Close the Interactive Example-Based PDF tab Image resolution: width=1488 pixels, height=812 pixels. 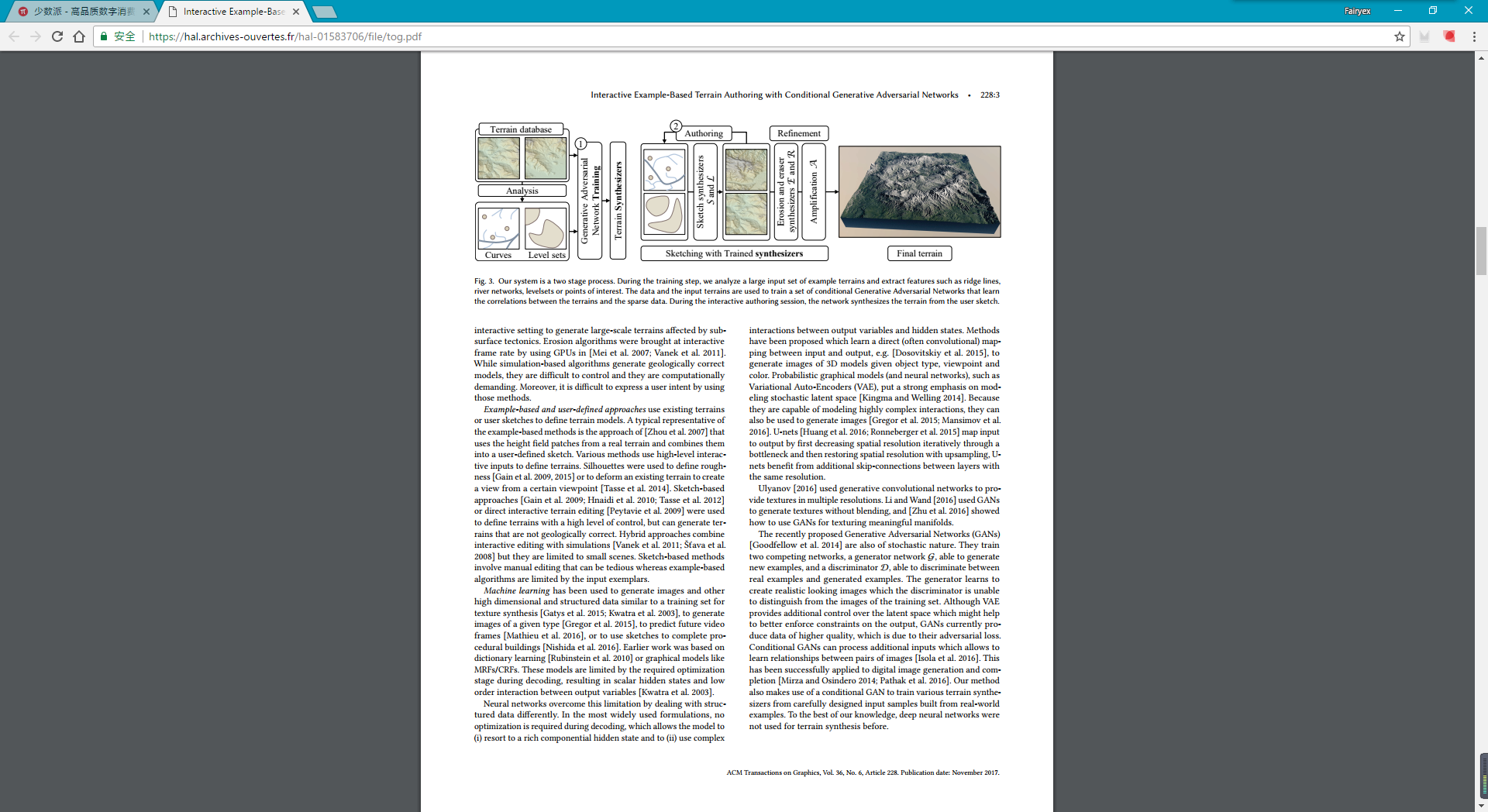pyautogui.click(x=296, y=12)
